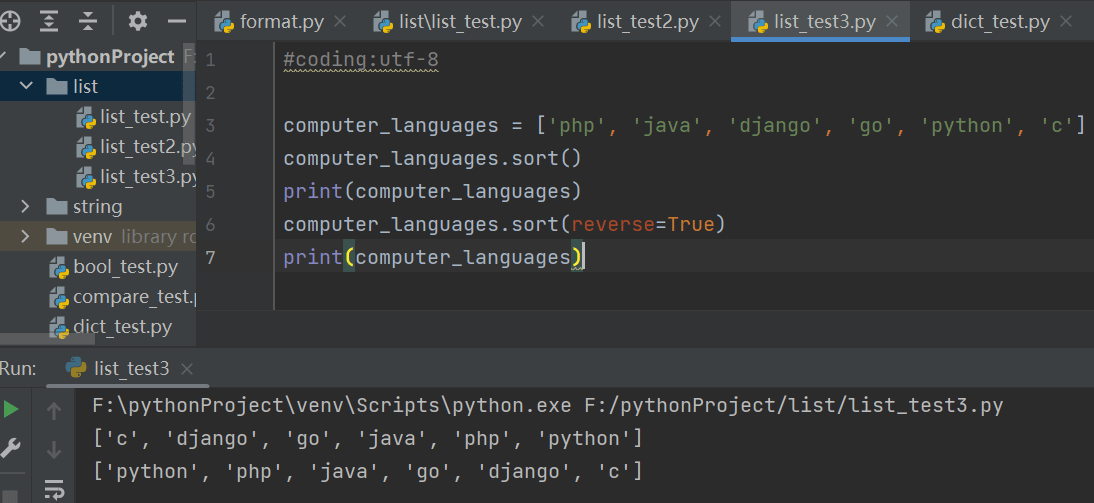Close the list_test3 run tab
Viewport: 1094px width, 503px height.
pos(186,368)
